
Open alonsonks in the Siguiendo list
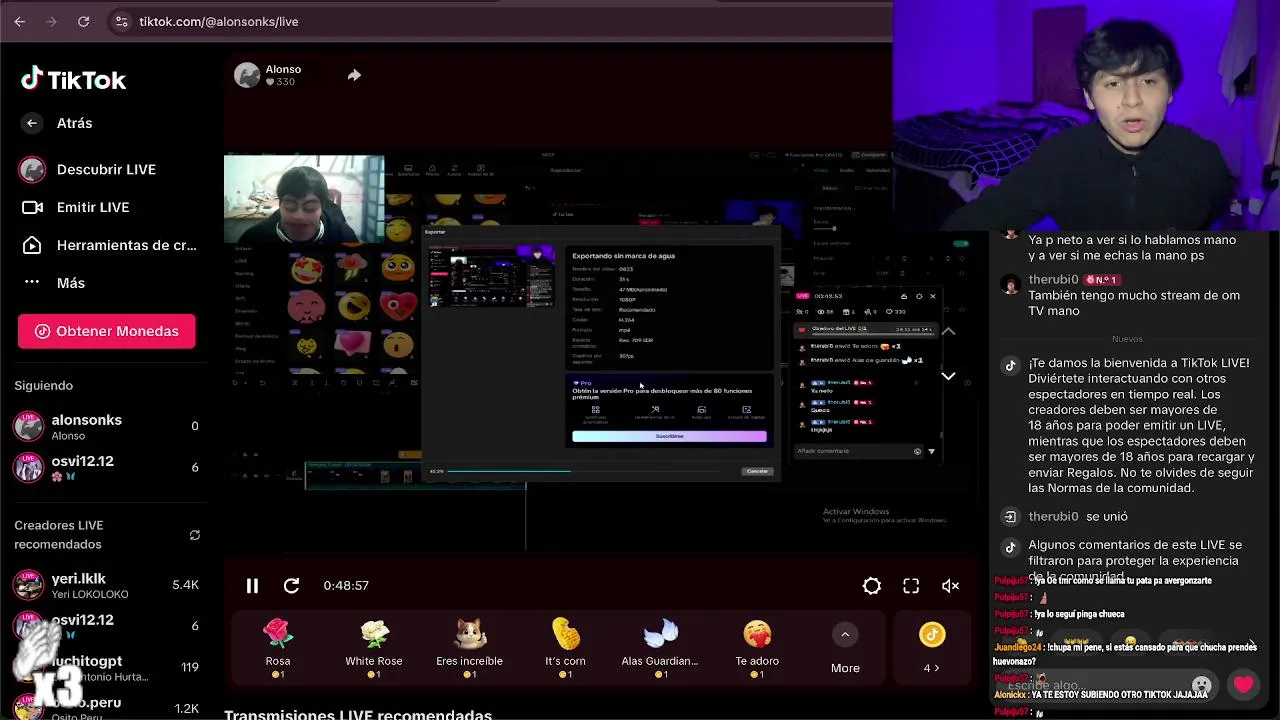pos(105,426)
